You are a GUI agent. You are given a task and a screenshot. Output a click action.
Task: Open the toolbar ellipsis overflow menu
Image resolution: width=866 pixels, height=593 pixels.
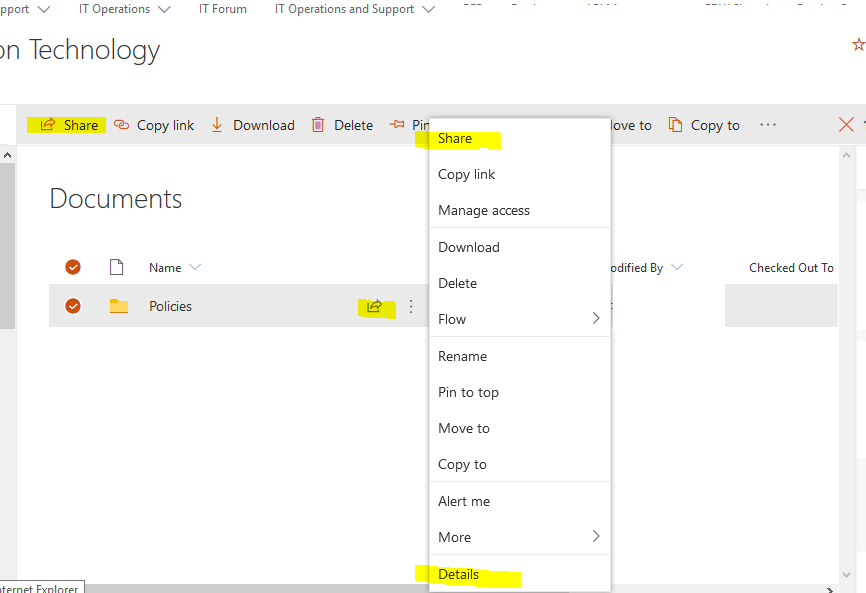(768, 125)
